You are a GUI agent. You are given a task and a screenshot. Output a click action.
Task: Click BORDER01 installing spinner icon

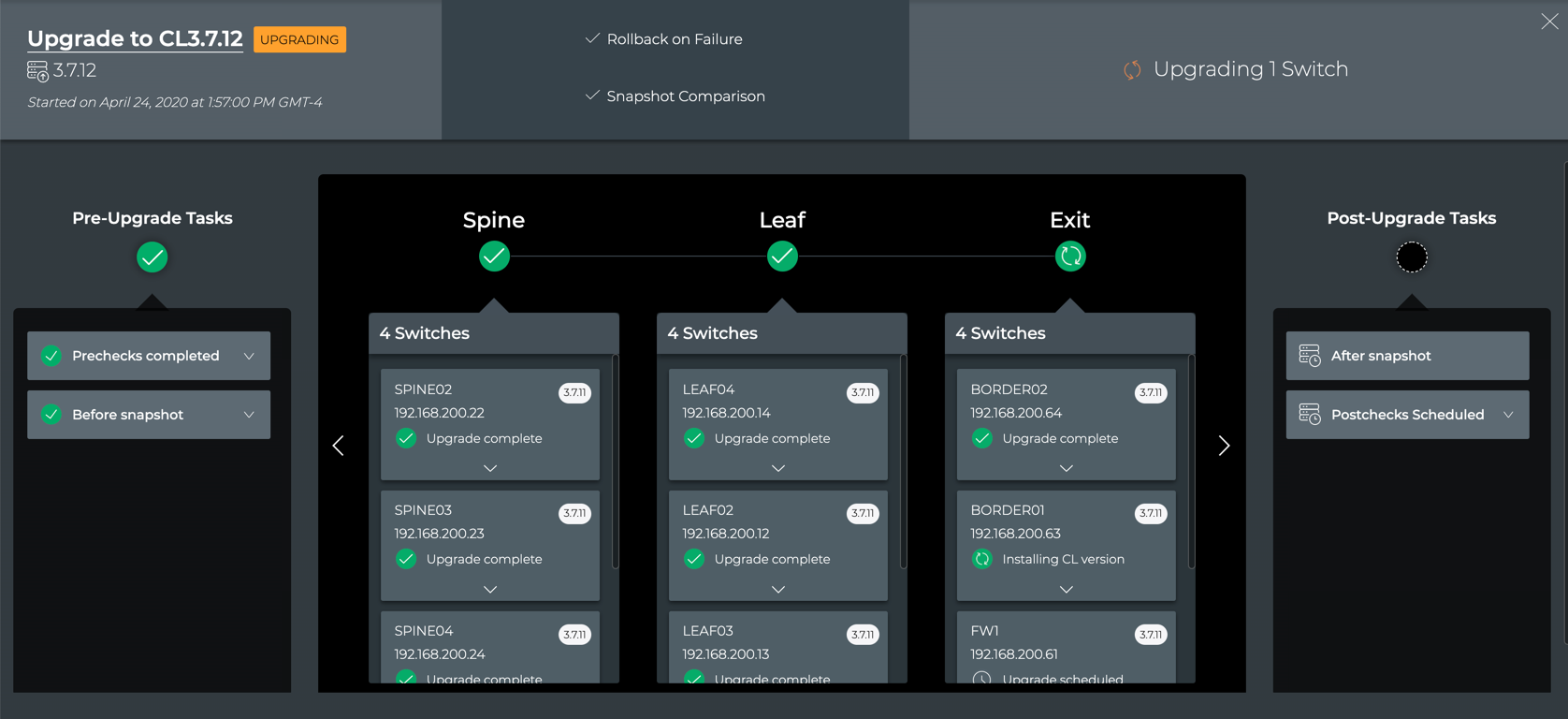(x=981, y=559)
